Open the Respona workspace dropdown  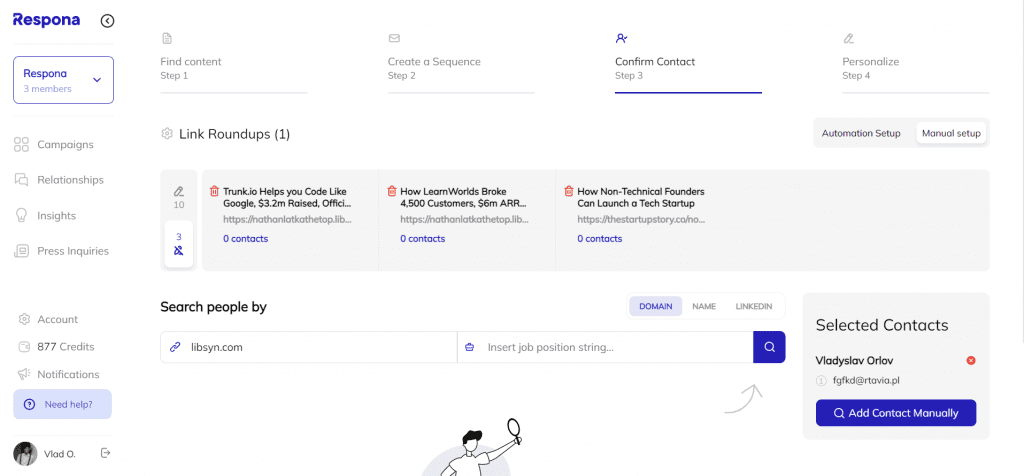click(x=63, y=80)
